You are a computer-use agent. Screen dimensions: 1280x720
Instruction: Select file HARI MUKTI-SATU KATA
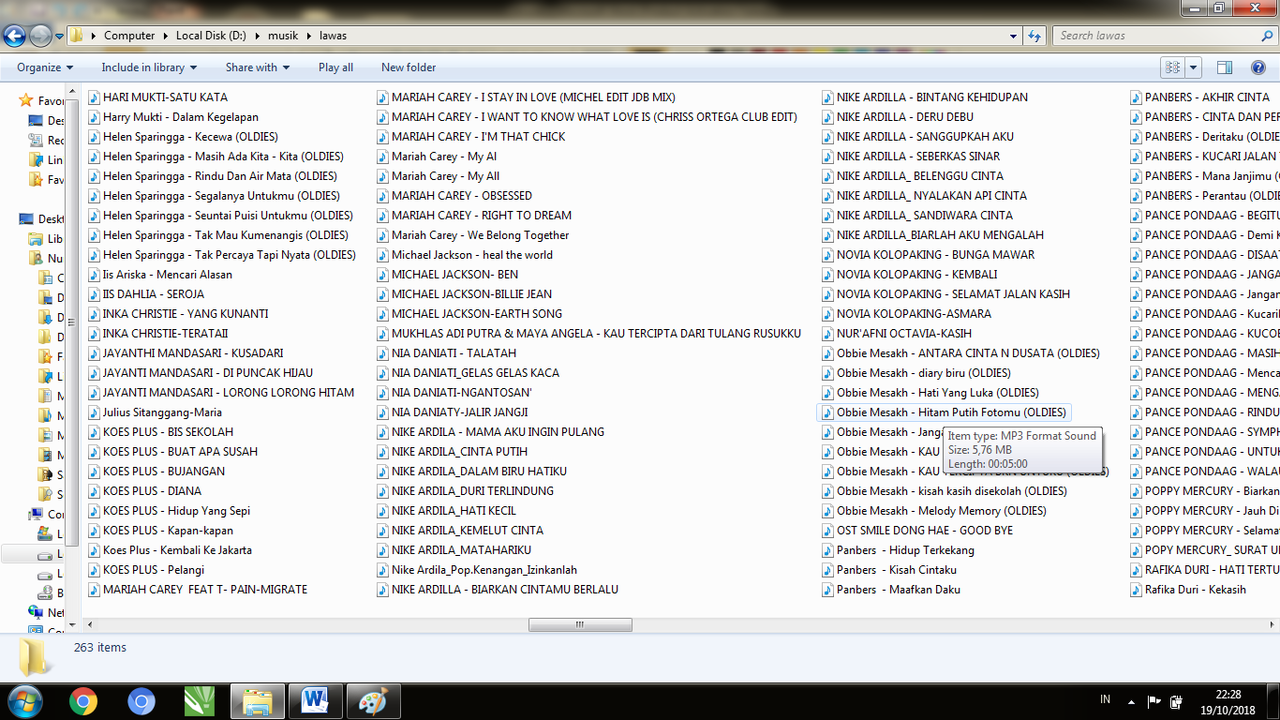(x=158, y=97)
